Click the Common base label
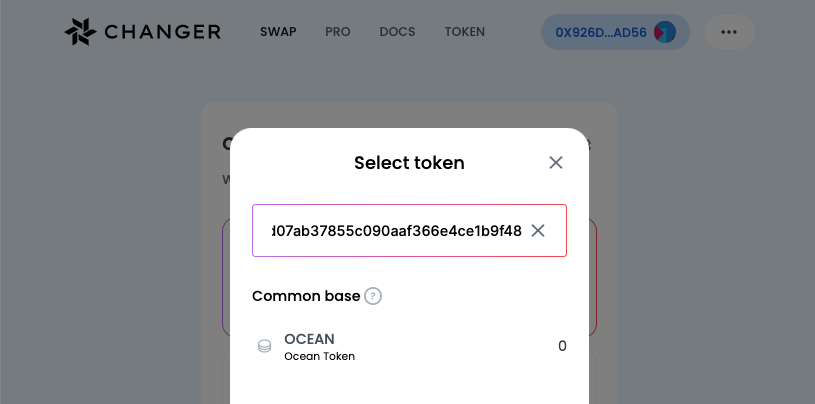 306,296
